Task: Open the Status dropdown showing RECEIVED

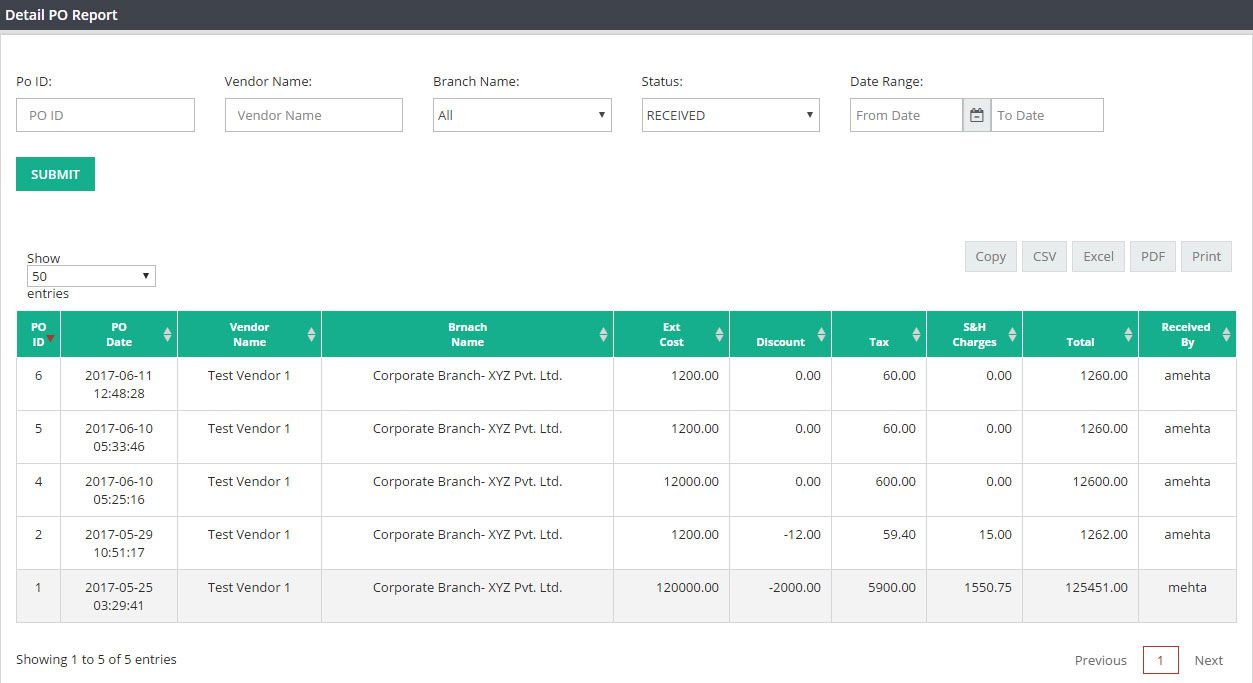Action: (x=731, y=115)
